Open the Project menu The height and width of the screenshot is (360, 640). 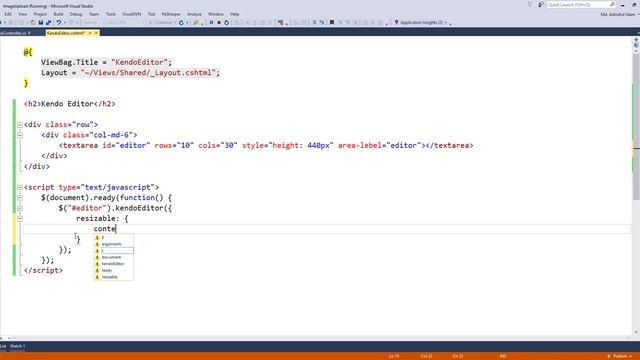tap(40, 14)
